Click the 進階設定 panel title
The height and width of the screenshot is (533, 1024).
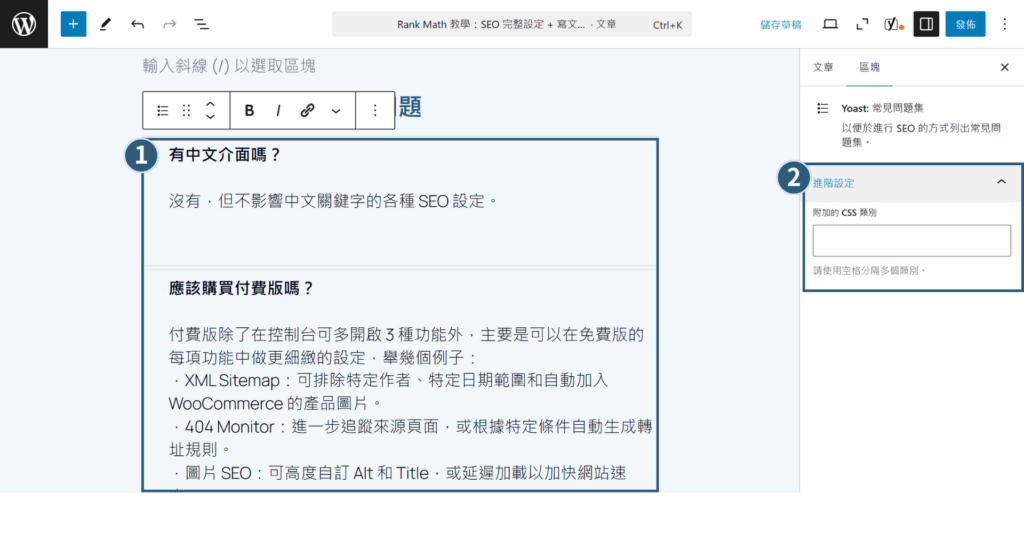[x=833, y=183]
